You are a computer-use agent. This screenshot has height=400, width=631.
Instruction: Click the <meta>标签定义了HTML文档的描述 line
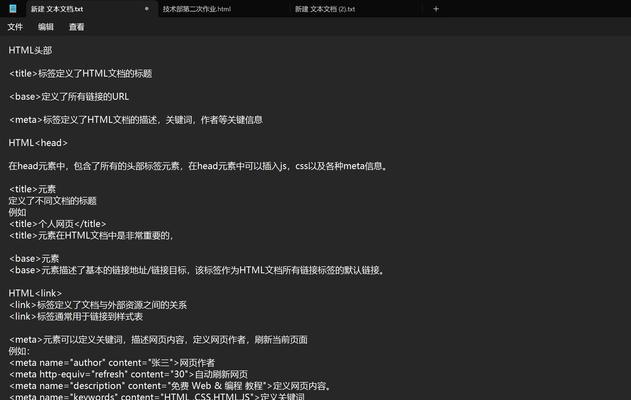(x=136, y=120)
